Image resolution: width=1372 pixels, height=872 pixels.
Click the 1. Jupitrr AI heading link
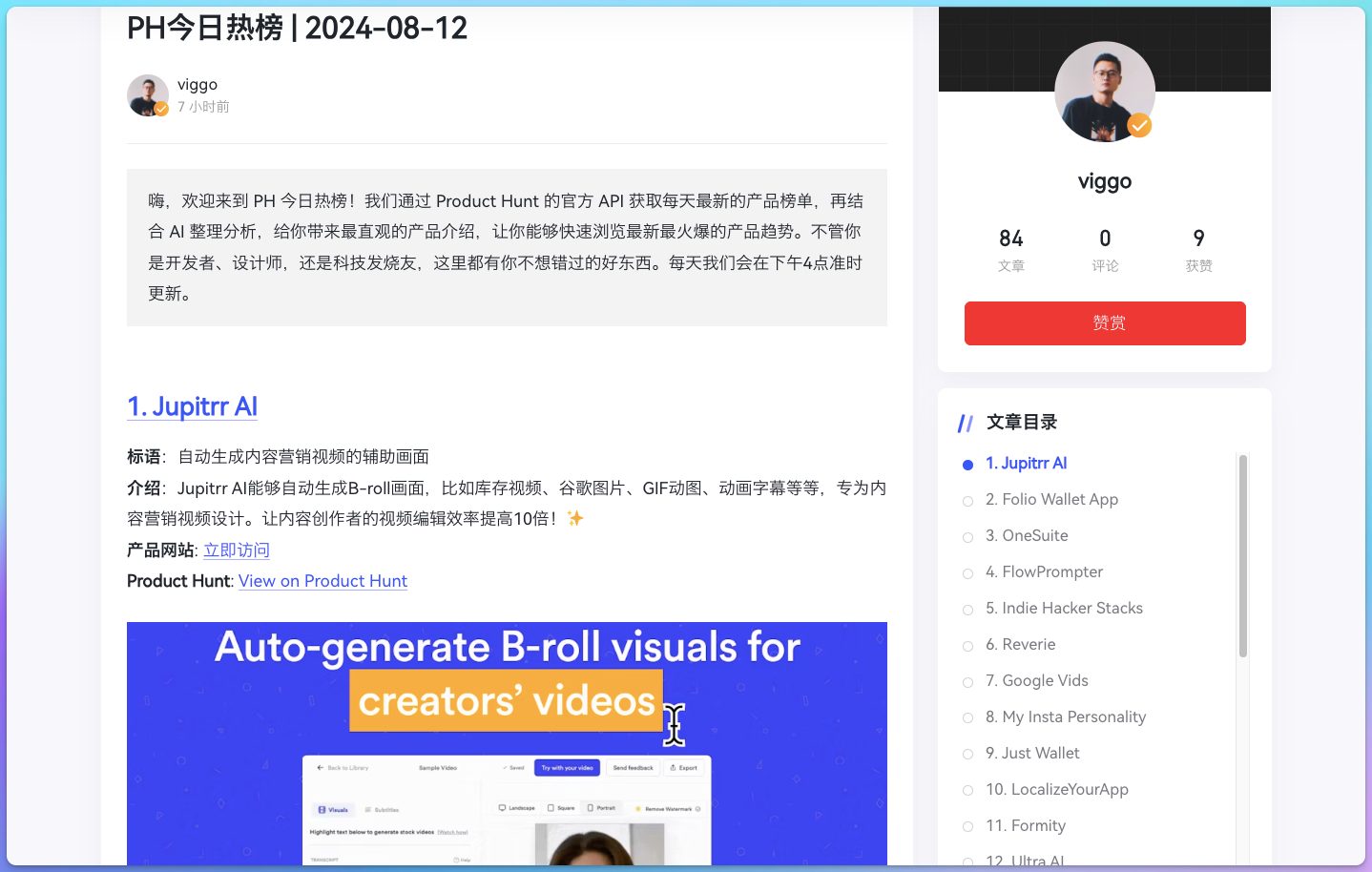[193, 406]
